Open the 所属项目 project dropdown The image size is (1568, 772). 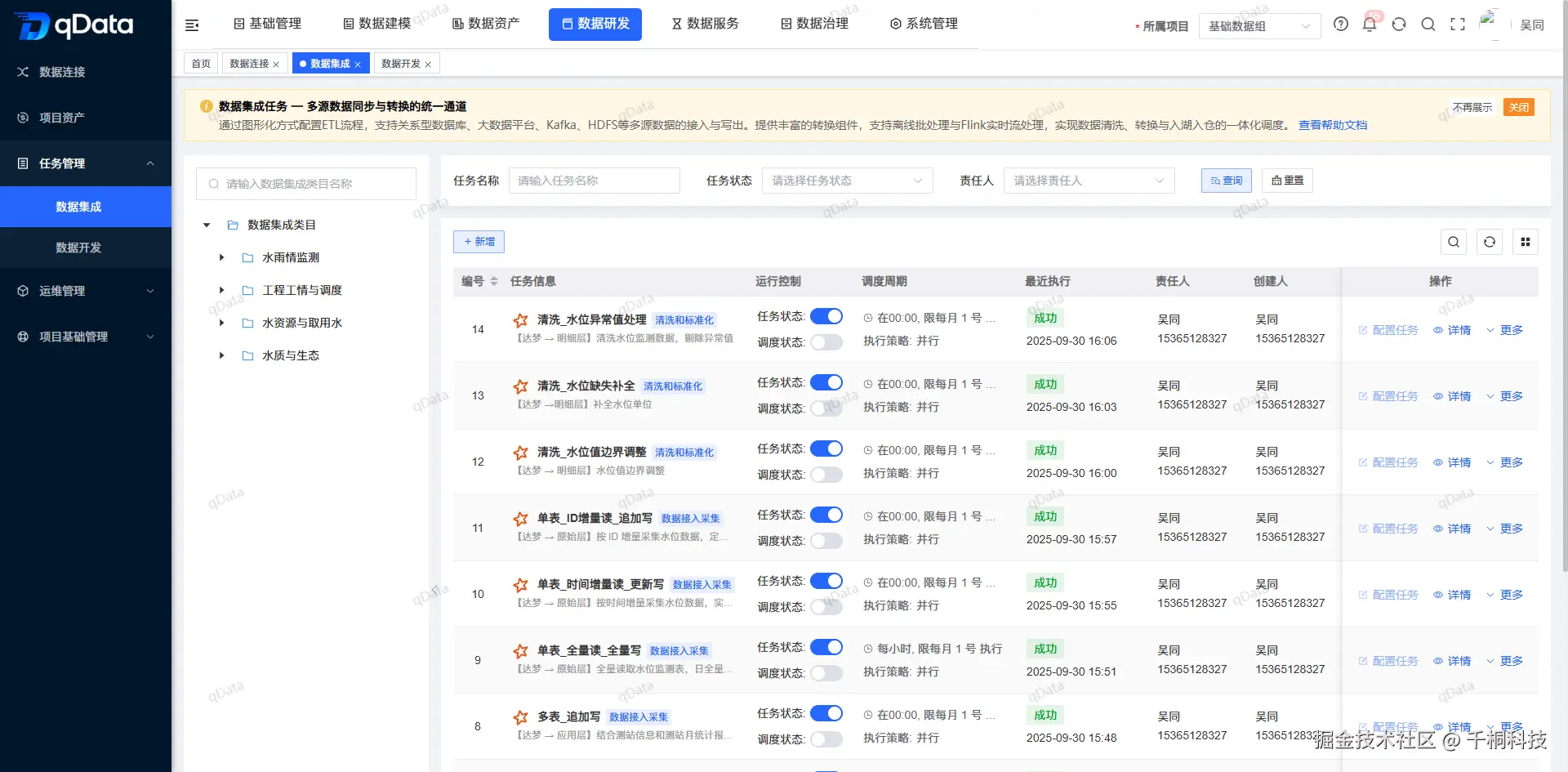(1259, 25)
